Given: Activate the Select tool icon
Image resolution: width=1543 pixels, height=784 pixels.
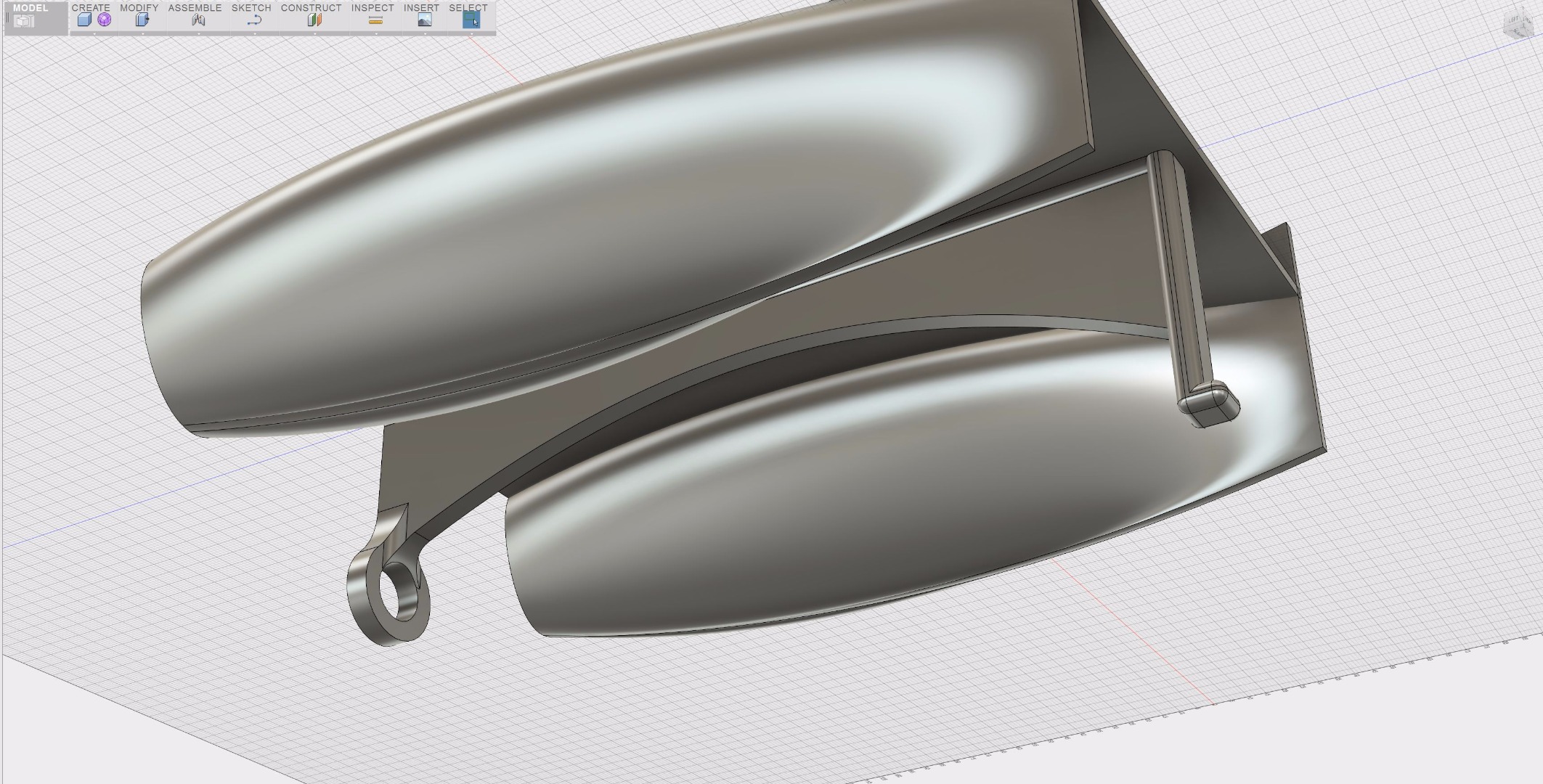Looking at the screenshot, I should pyautogui.click(x=471, y=20).
